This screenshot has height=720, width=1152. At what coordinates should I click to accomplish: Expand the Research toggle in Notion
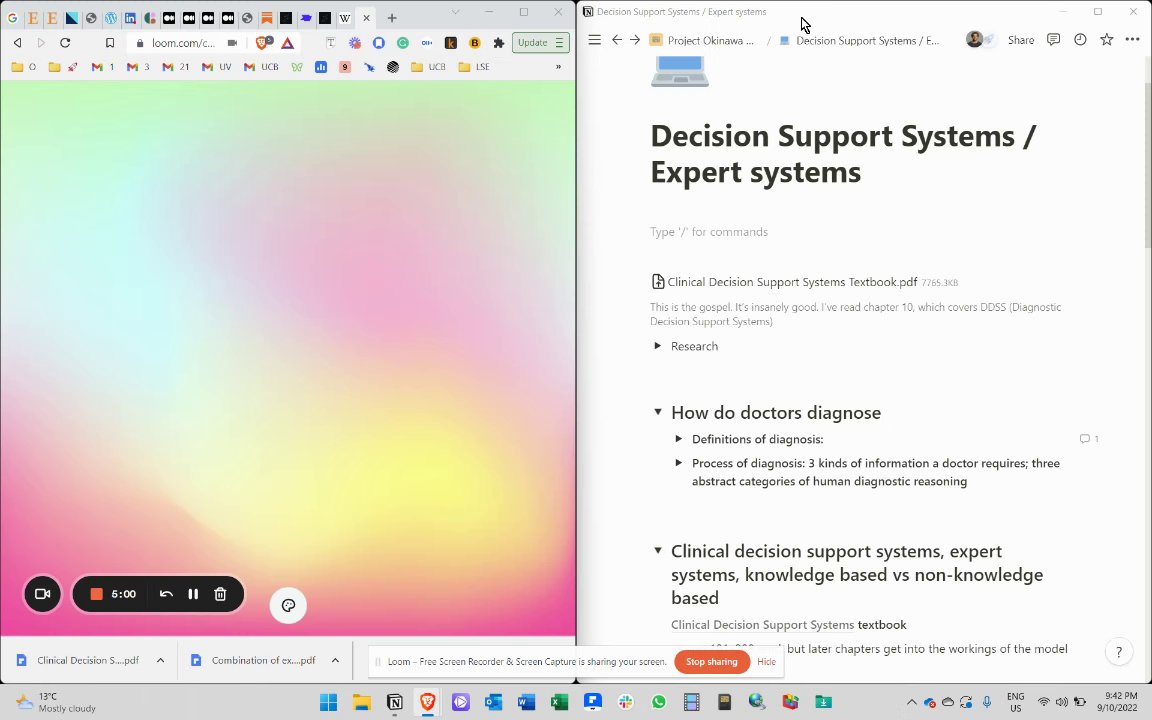[x=658, y=345]
